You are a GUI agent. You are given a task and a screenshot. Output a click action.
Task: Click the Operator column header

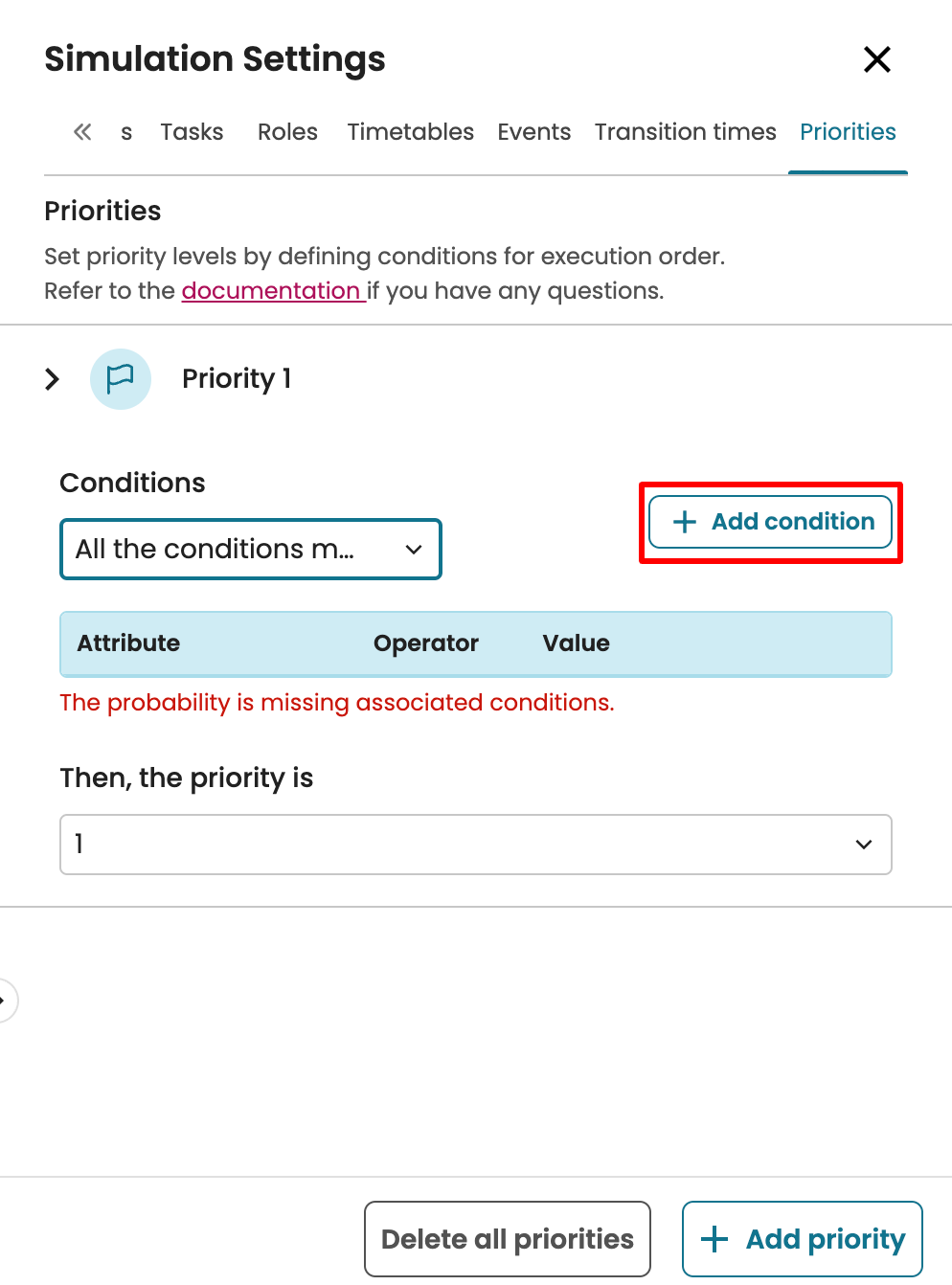425,643
